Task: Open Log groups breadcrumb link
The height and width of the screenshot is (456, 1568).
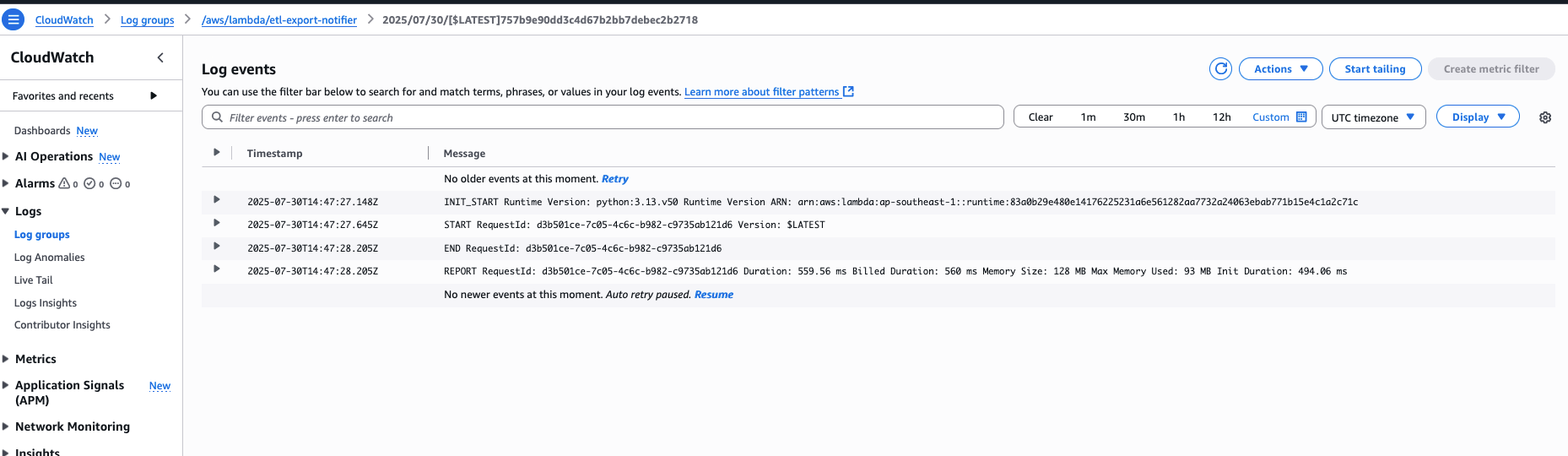Action: tap(147, 20)
